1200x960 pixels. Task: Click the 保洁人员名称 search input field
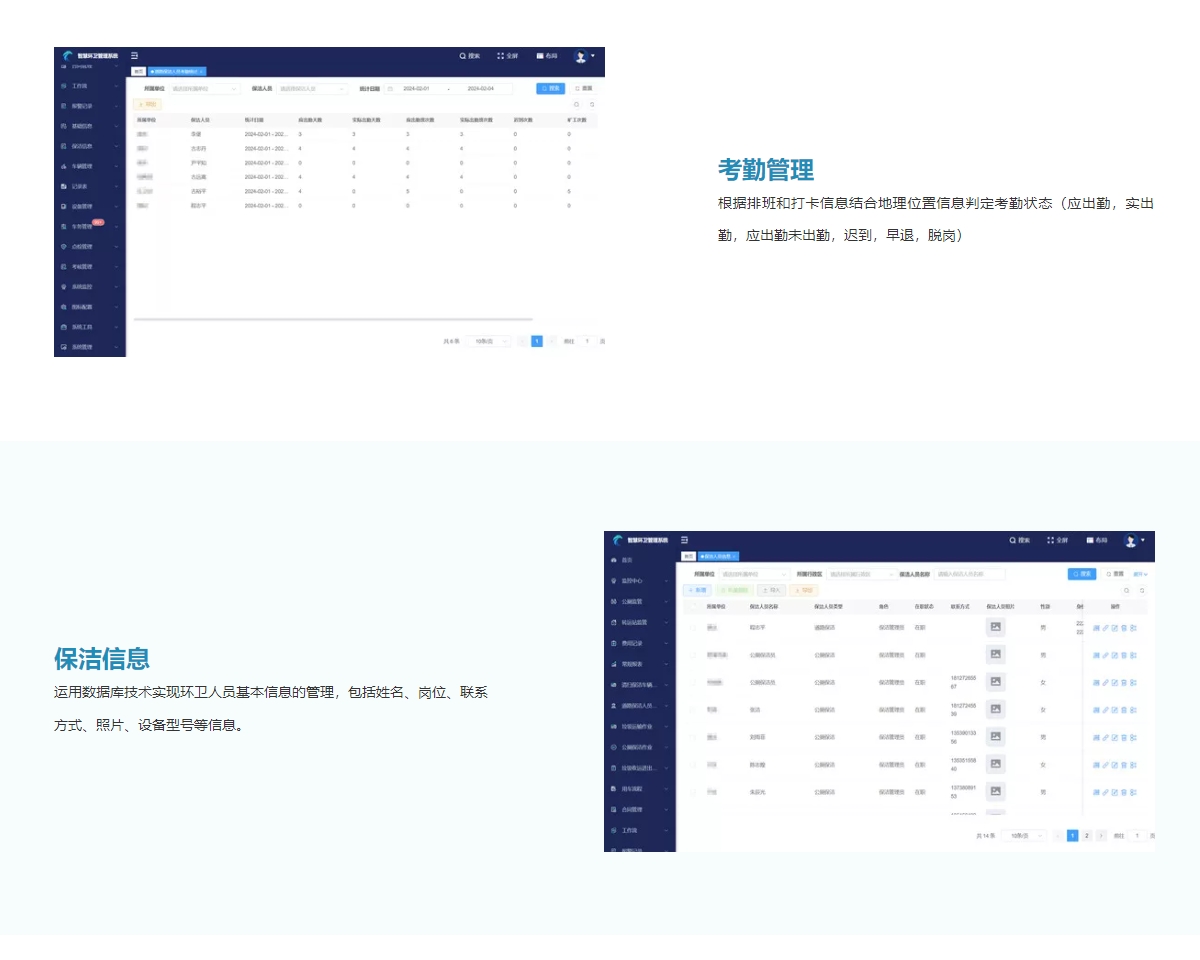[969, 574]
